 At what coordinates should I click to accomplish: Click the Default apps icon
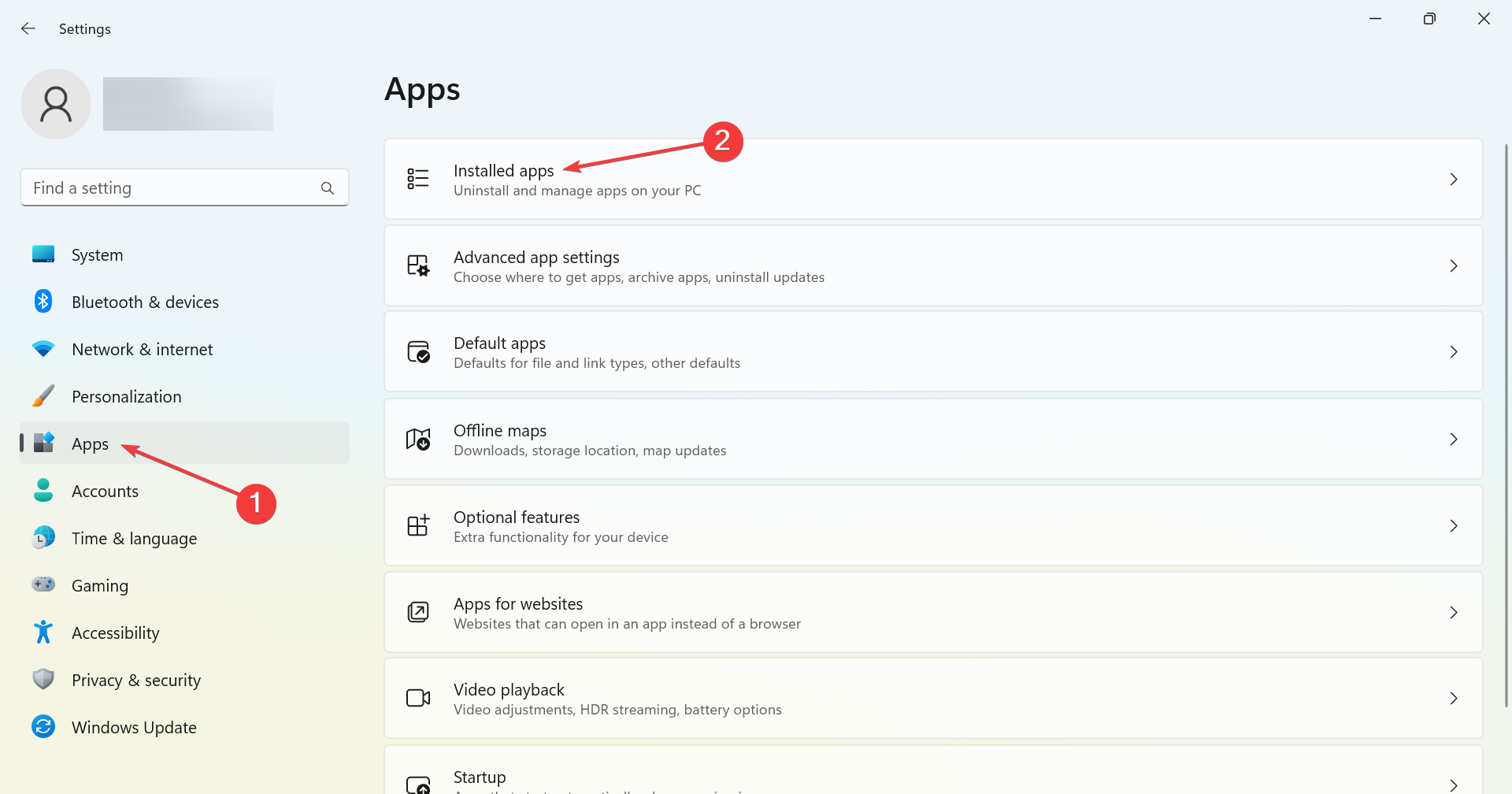coord(418,352)
